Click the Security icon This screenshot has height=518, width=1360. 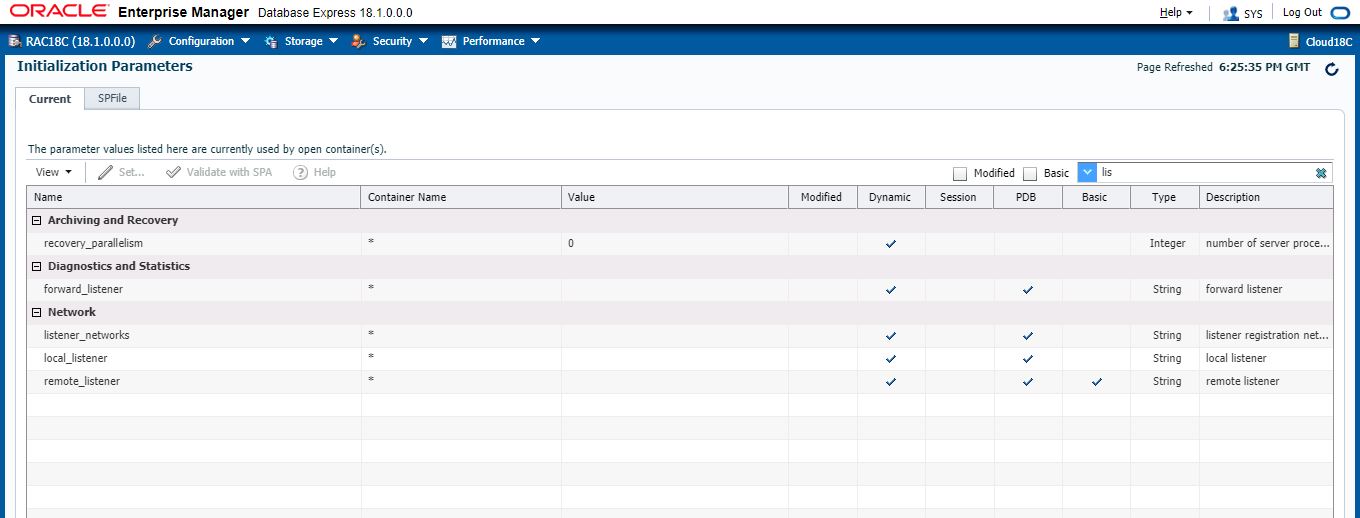(x=358, y=41)
